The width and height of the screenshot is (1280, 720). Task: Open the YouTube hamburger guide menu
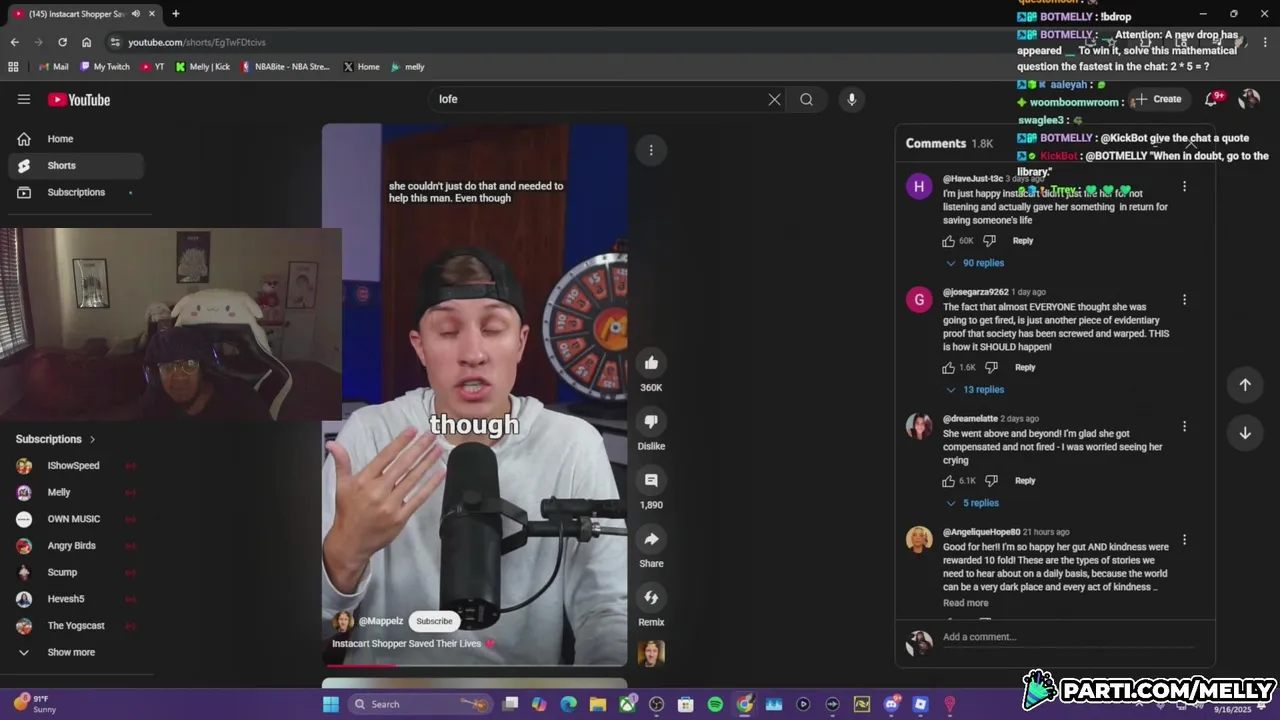(24, 99)
